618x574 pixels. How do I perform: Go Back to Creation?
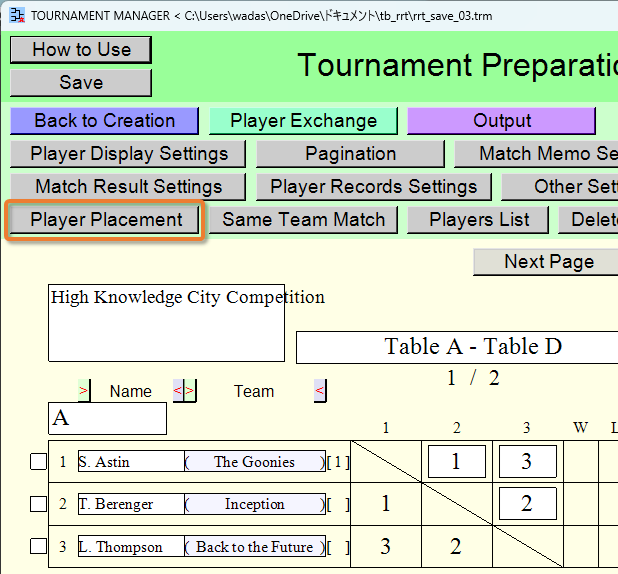104,121
